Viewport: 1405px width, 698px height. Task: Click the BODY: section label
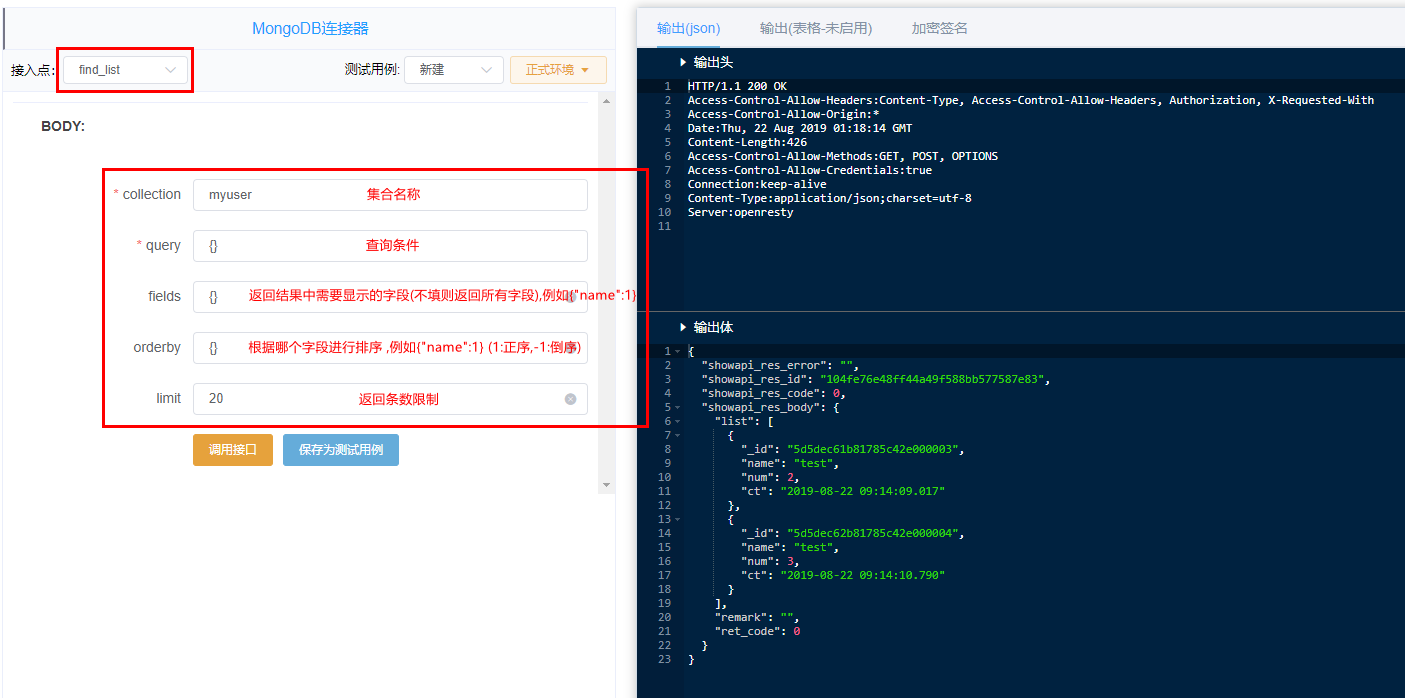tap(63, 127)
